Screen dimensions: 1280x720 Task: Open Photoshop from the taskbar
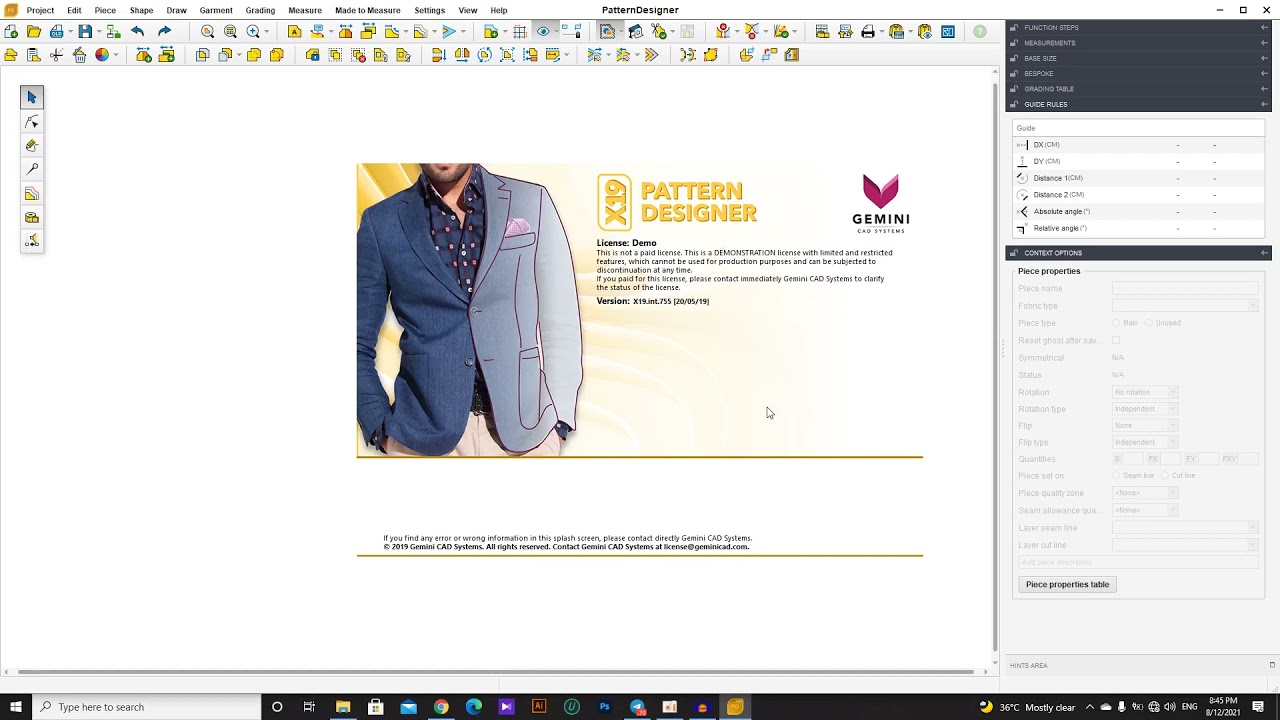[604, 707]
